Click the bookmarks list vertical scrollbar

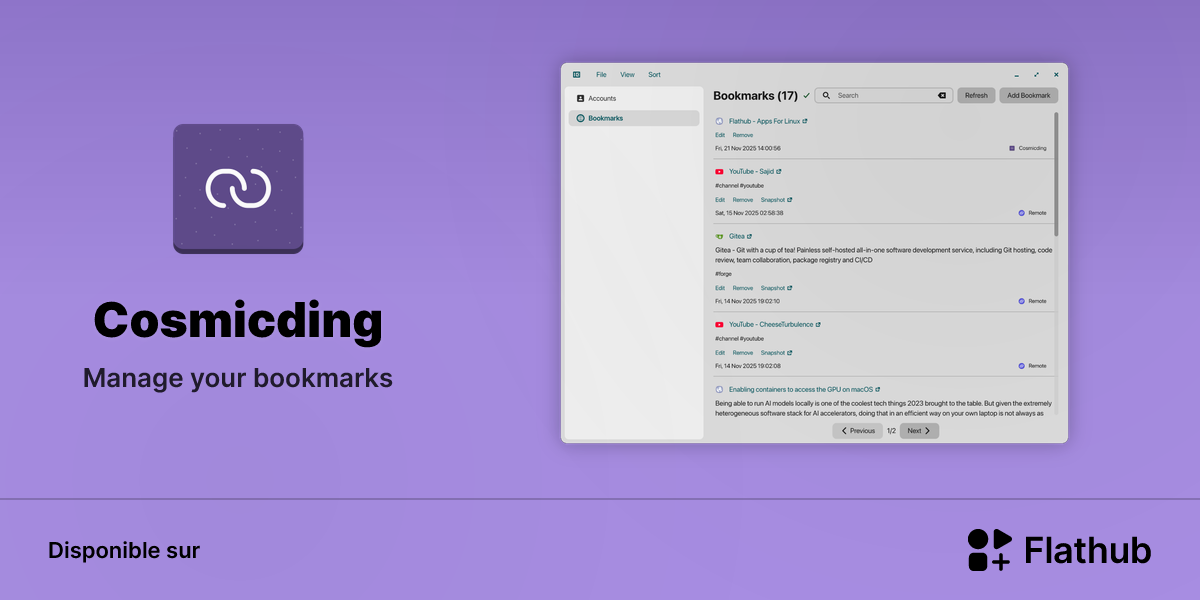[1056, 175]
